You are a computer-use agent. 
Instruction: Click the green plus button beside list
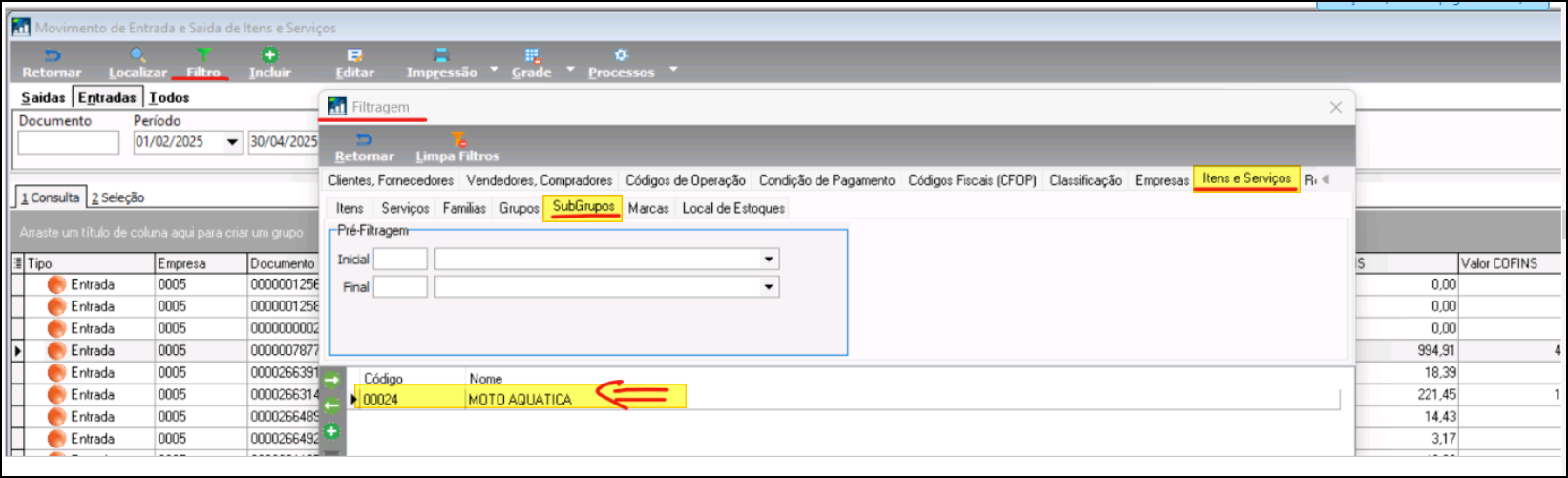331,432
